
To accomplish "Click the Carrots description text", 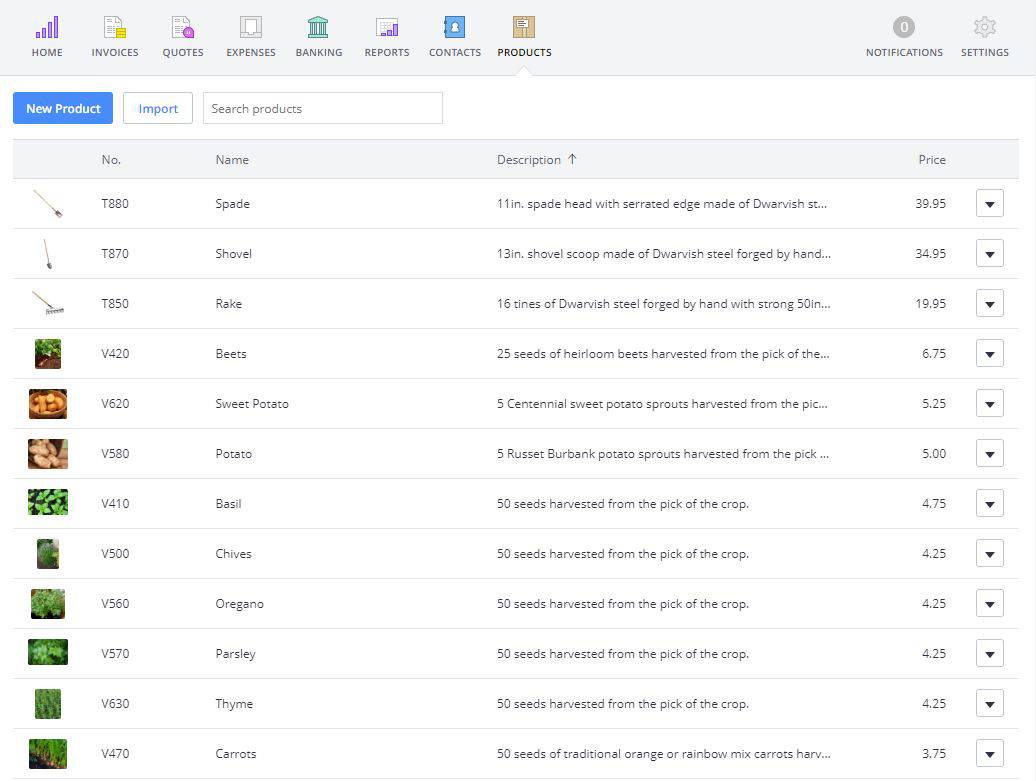I will click(664, 754).
